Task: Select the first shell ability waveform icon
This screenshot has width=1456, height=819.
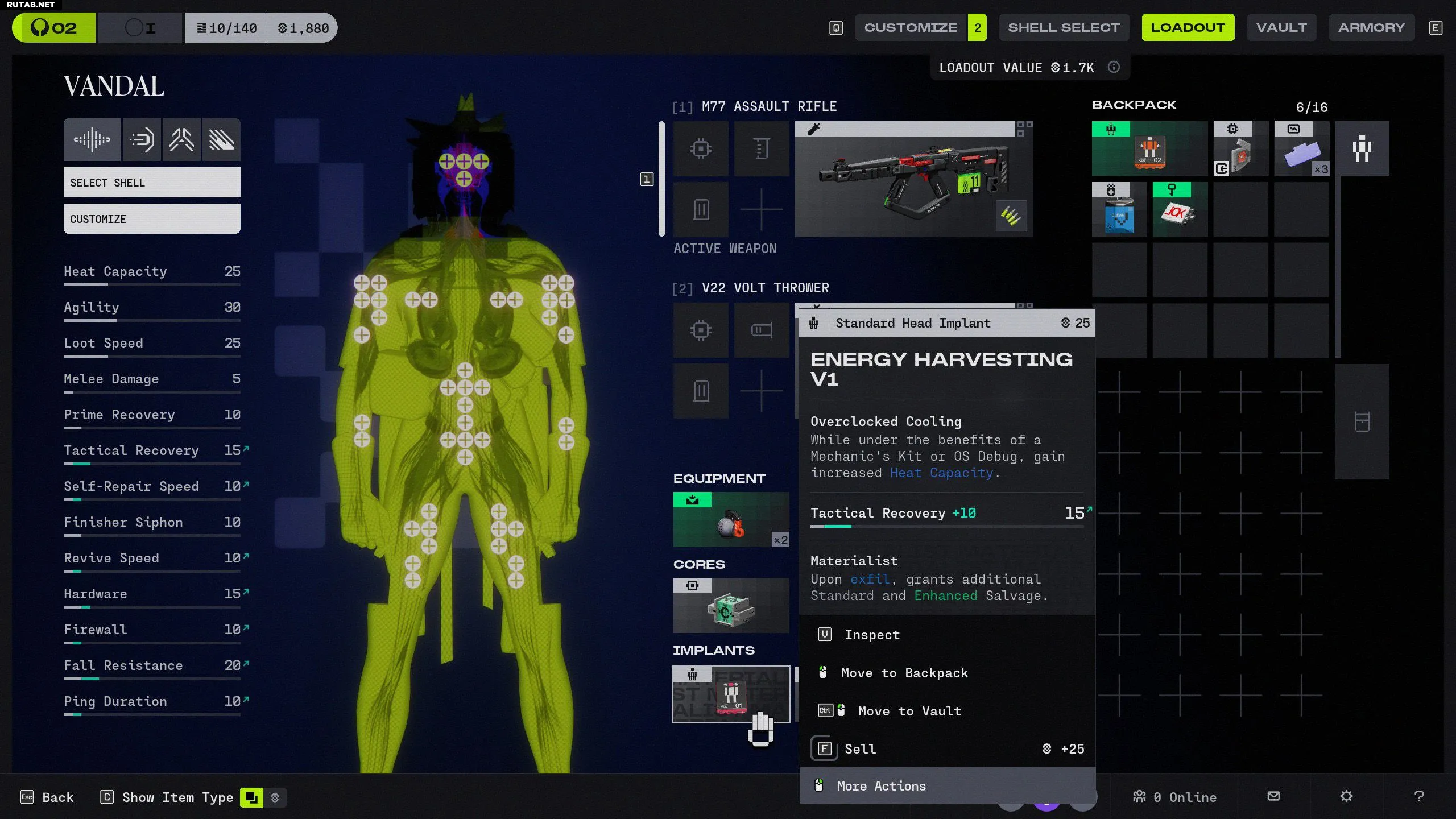Action: click(x=92, y=139)
